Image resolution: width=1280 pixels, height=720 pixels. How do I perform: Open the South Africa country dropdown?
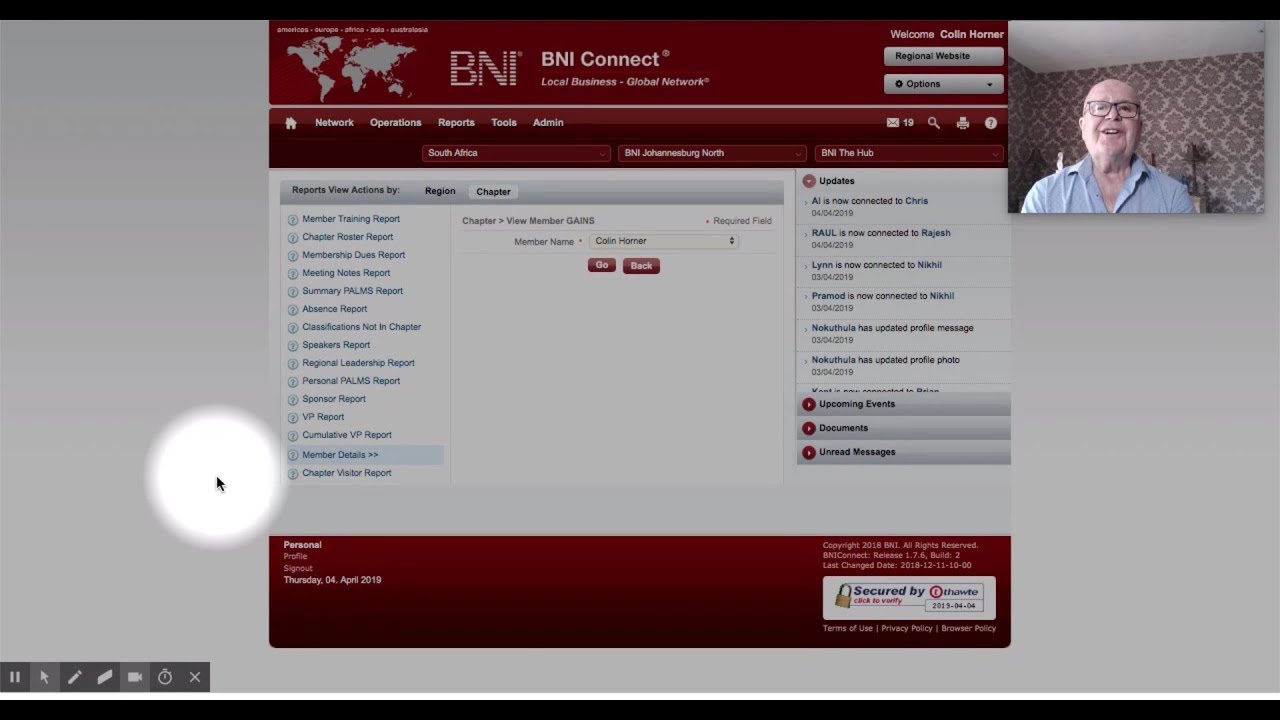click(516, 153)
